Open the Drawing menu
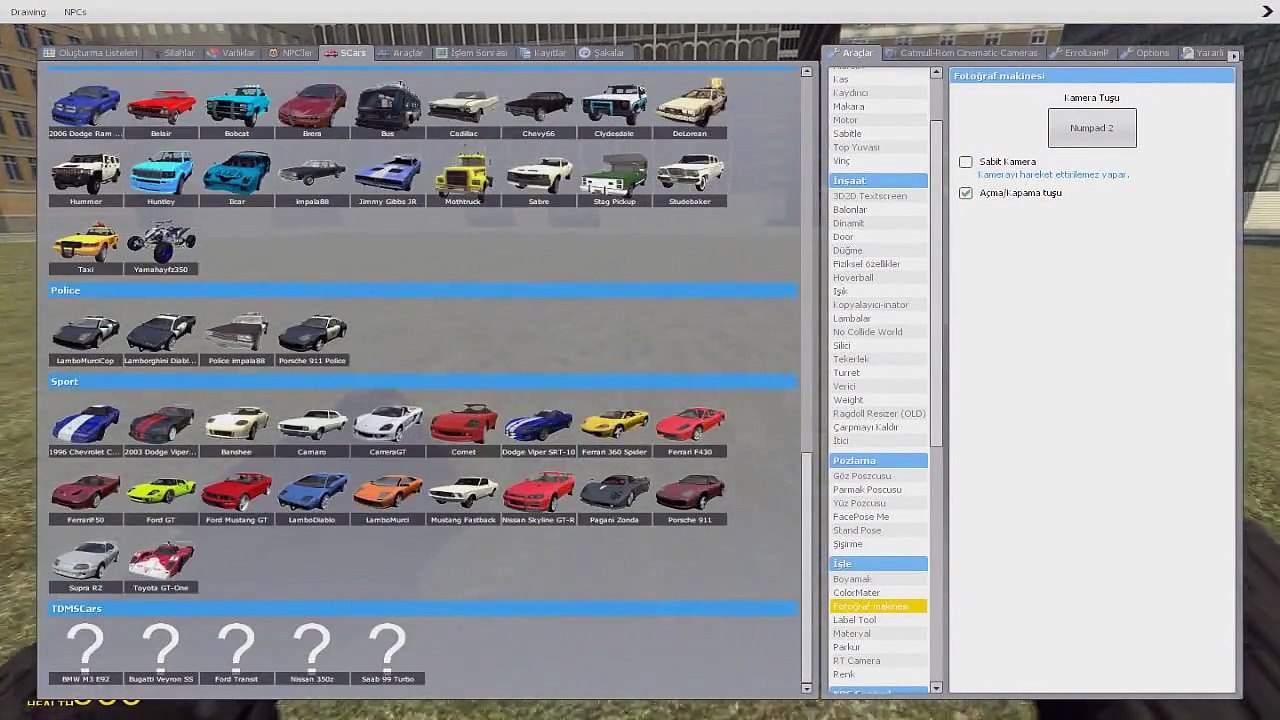 [28, 12]
